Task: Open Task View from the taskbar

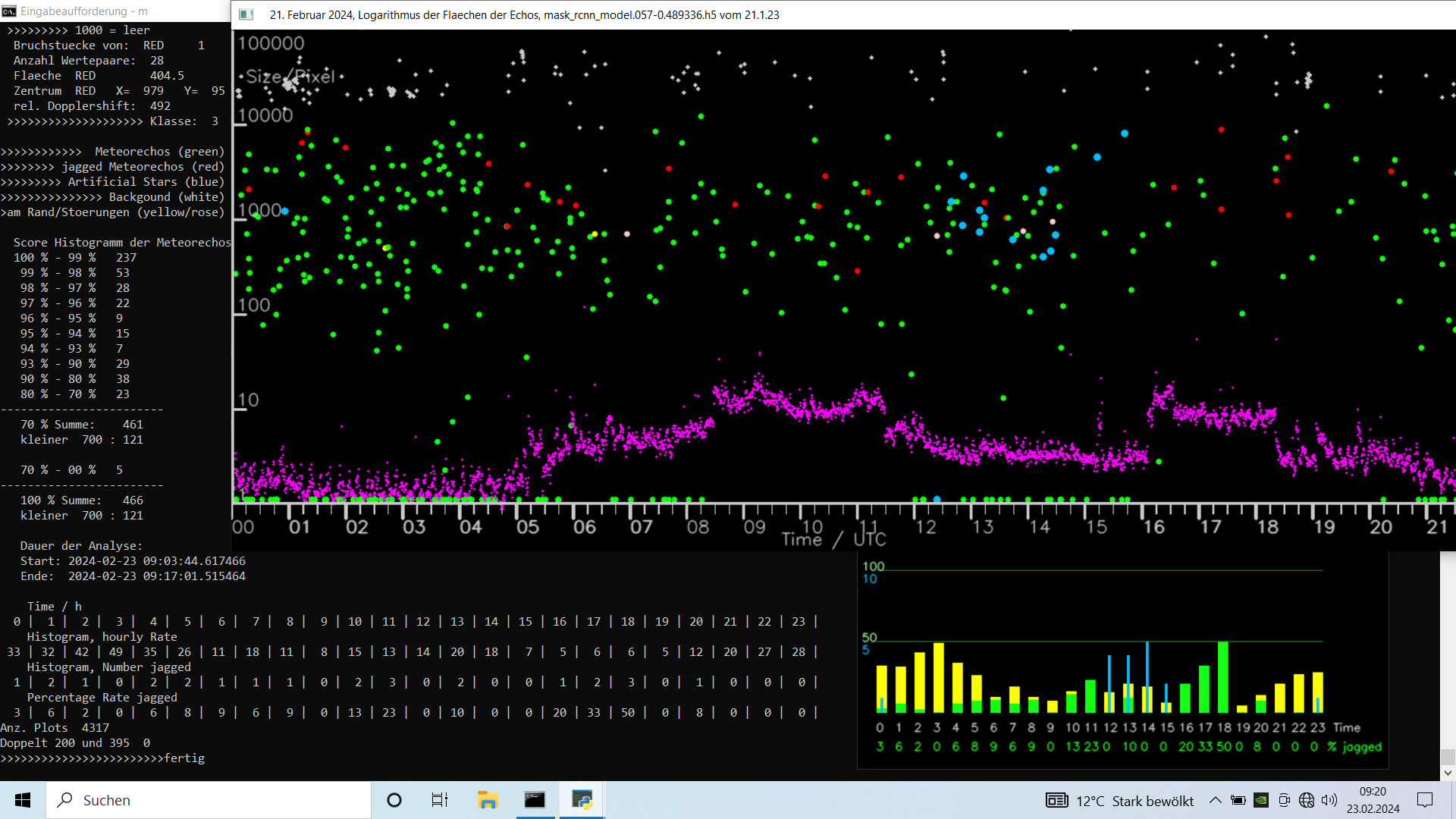Action: [x=440, y=800]
